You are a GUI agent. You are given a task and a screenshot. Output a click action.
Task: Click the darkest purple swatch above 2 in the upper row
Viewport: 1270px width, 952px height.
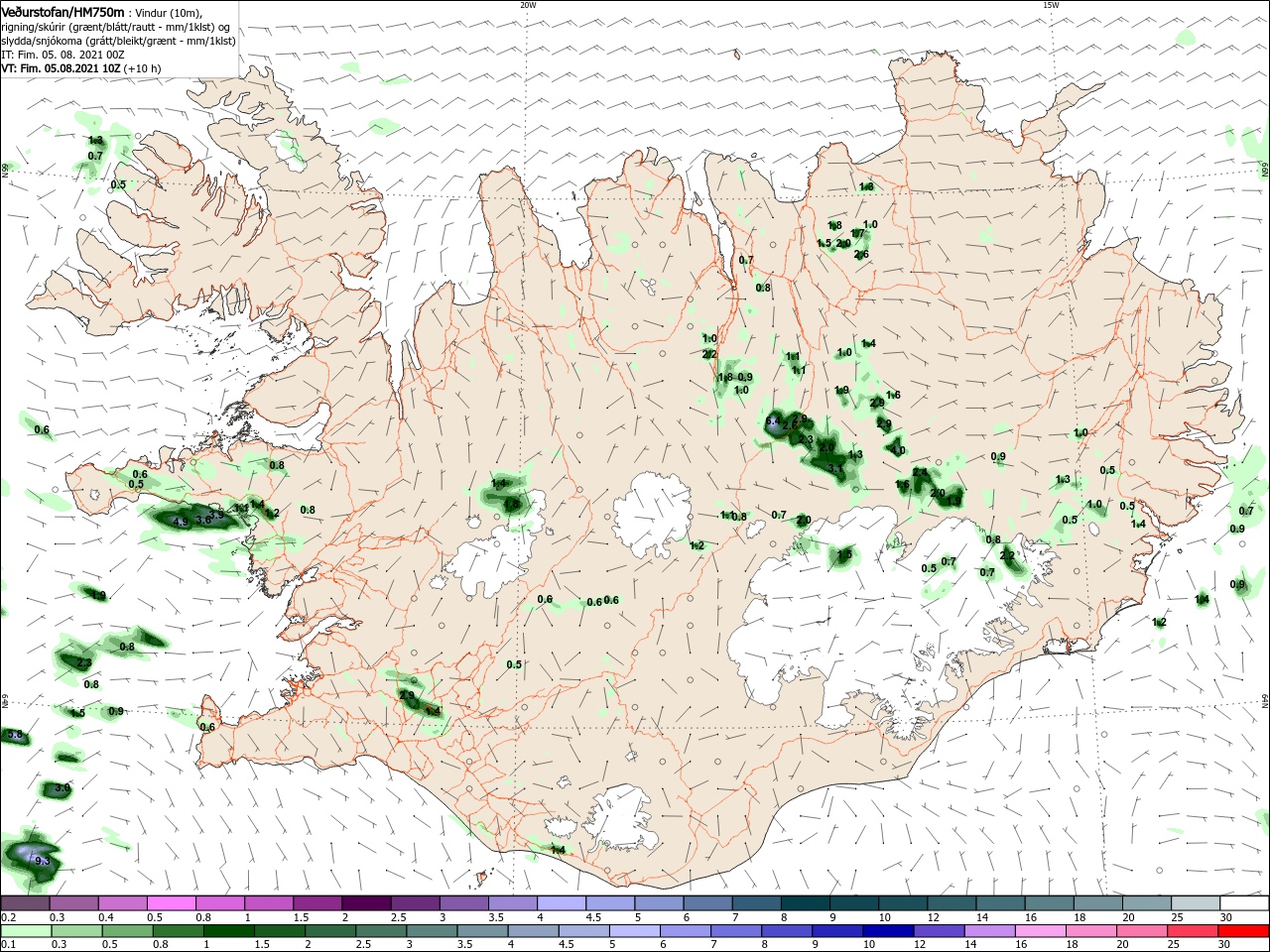(x=365, y=903)
